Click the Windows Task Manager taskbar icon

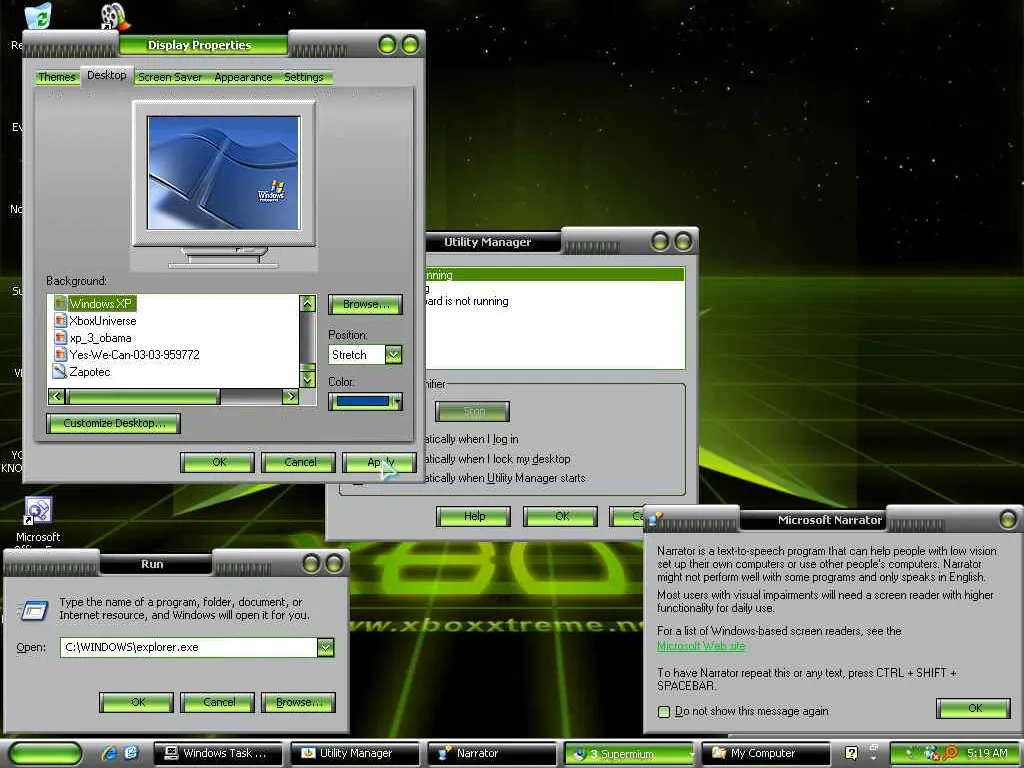171,753
